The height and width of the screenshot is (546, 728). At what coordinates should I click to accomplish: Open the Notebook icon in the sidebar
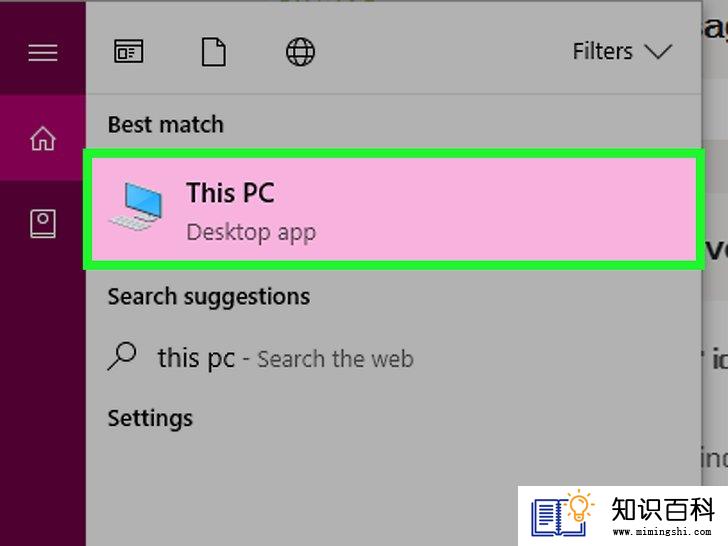[x=43, y=223]
